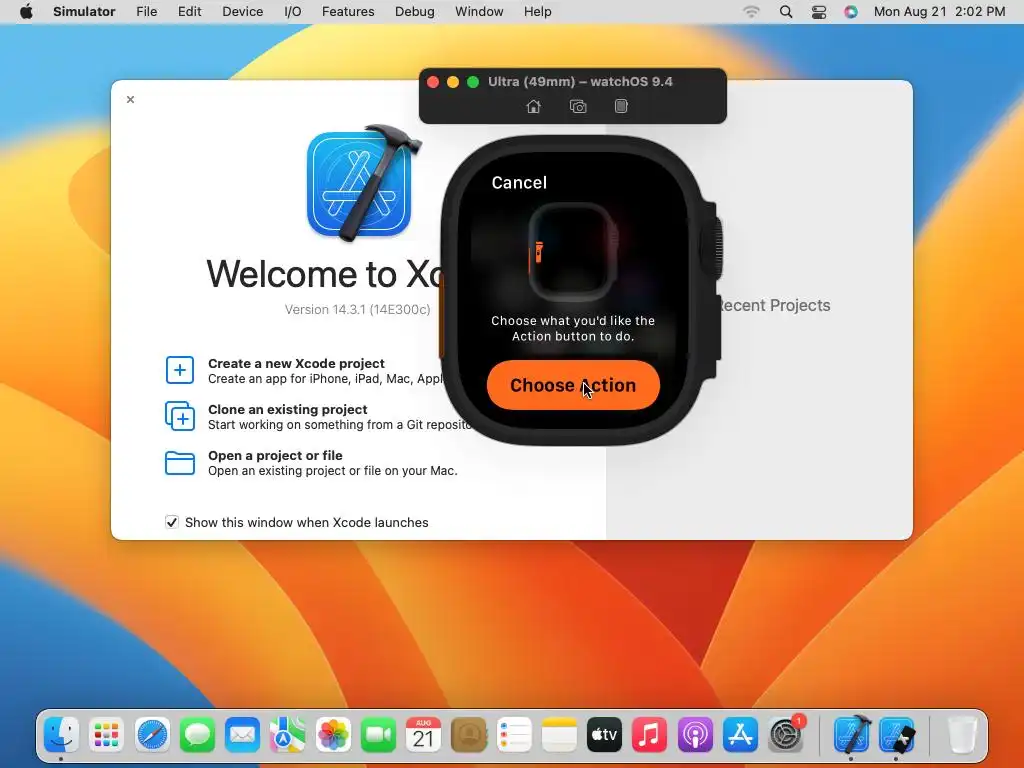Open Contacts from the Dock
This screenshot has width=1024, height=768.
tap(469, 735)
